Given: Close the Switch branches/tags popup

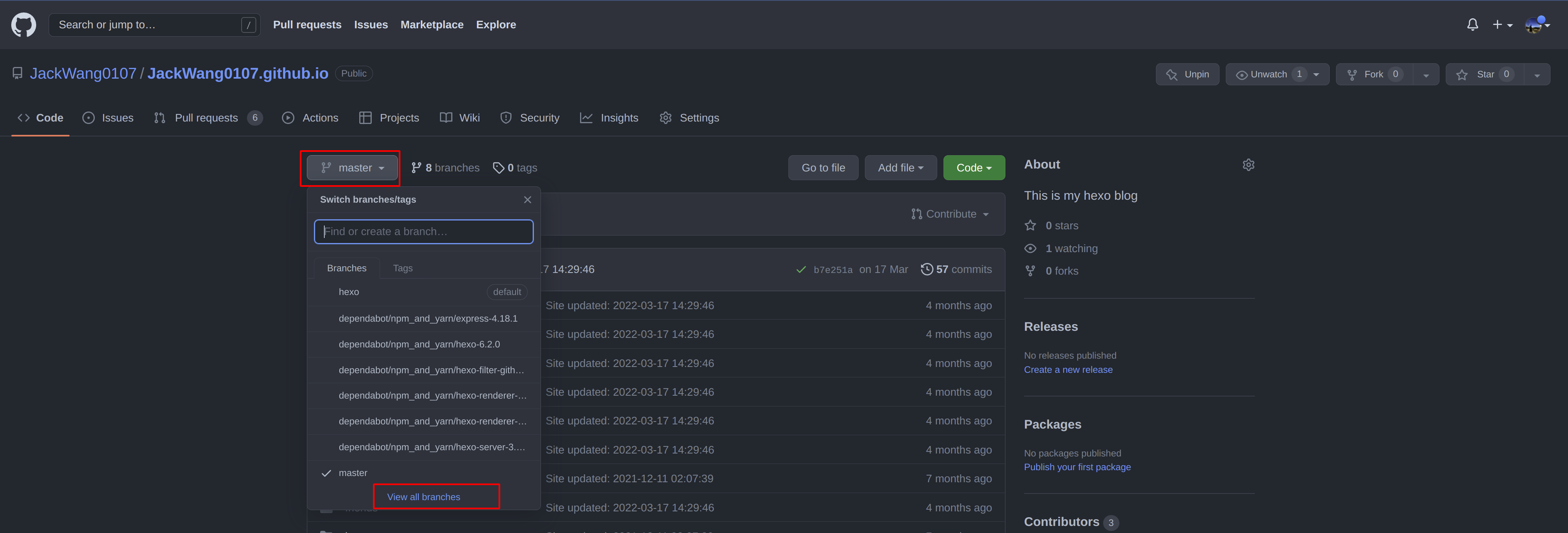Looking at the screenshot, I should [x=528, y=200].
